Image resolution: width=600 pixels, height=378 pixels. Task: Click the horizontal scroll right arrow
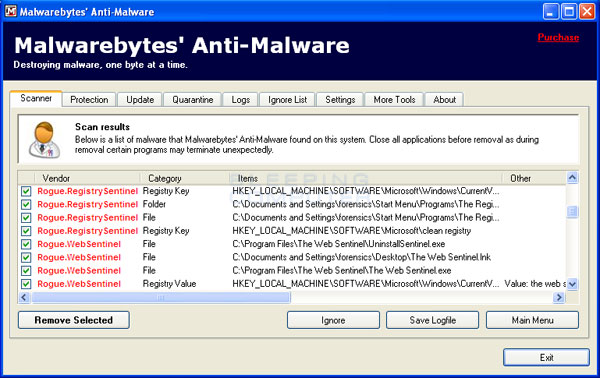coord(559,297)
